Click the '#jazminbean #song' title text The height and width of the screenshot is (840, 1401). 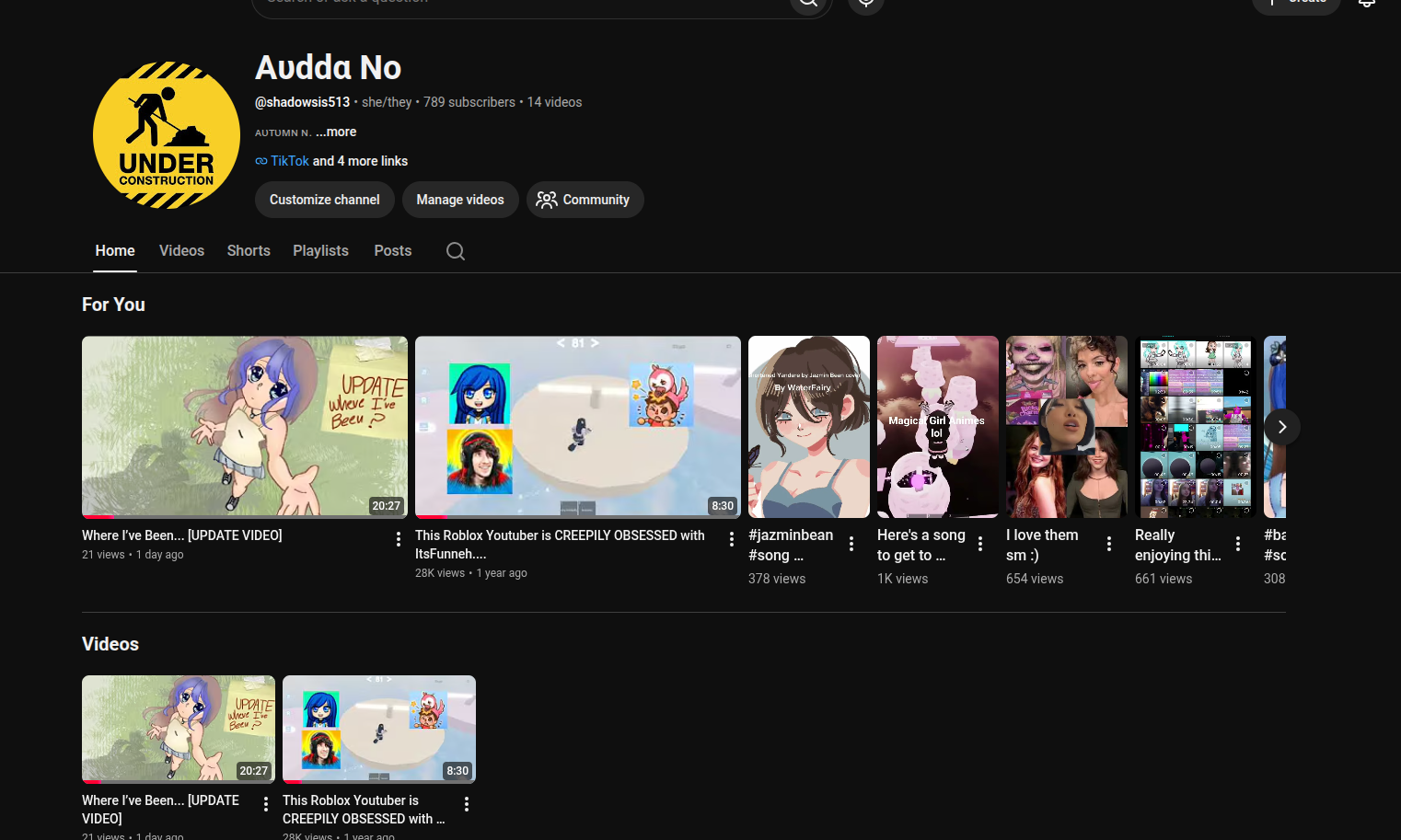[x=791, y=545]
